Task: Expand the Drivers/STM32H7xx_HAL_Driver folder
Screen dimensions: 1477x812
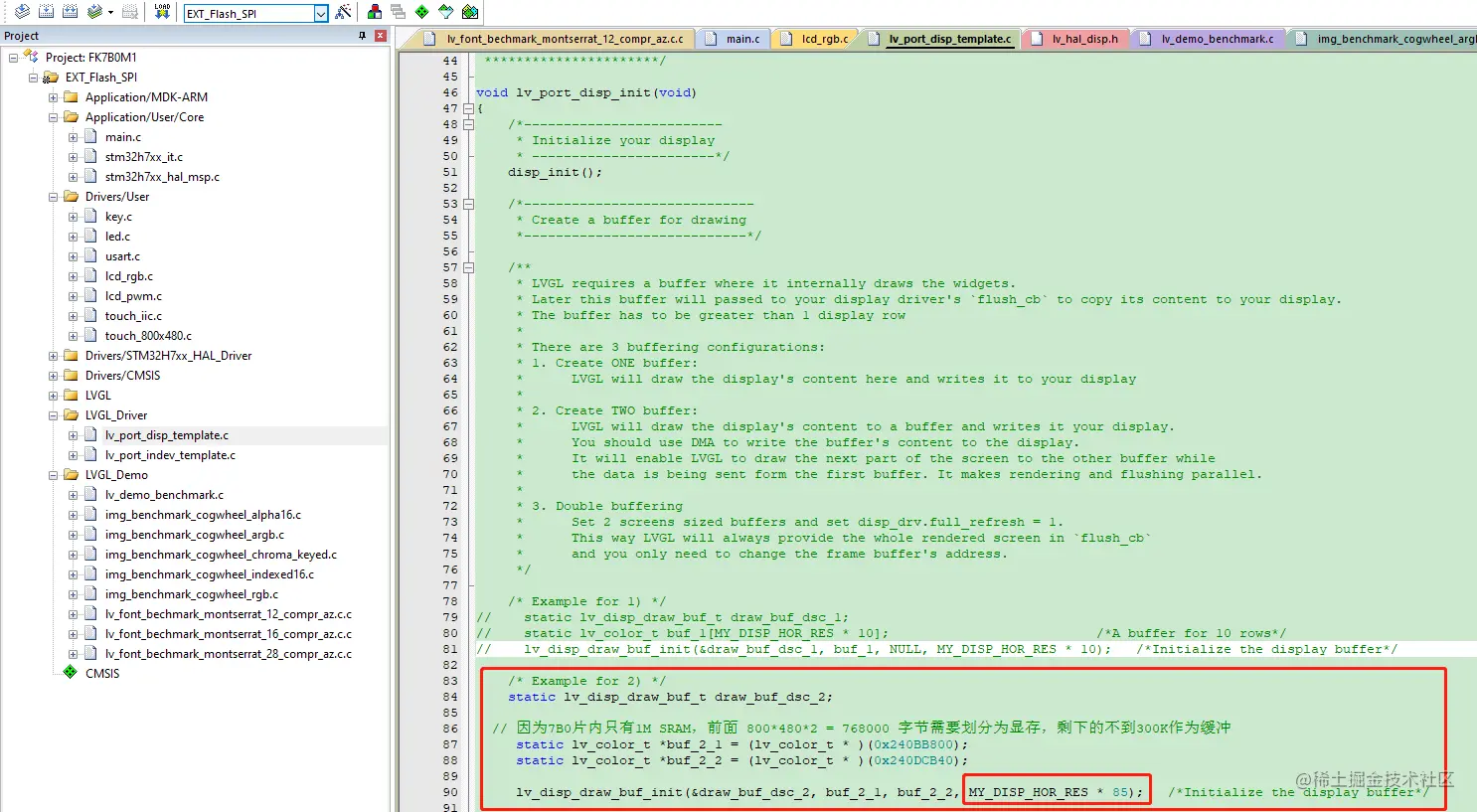Action: pos(53,356)
